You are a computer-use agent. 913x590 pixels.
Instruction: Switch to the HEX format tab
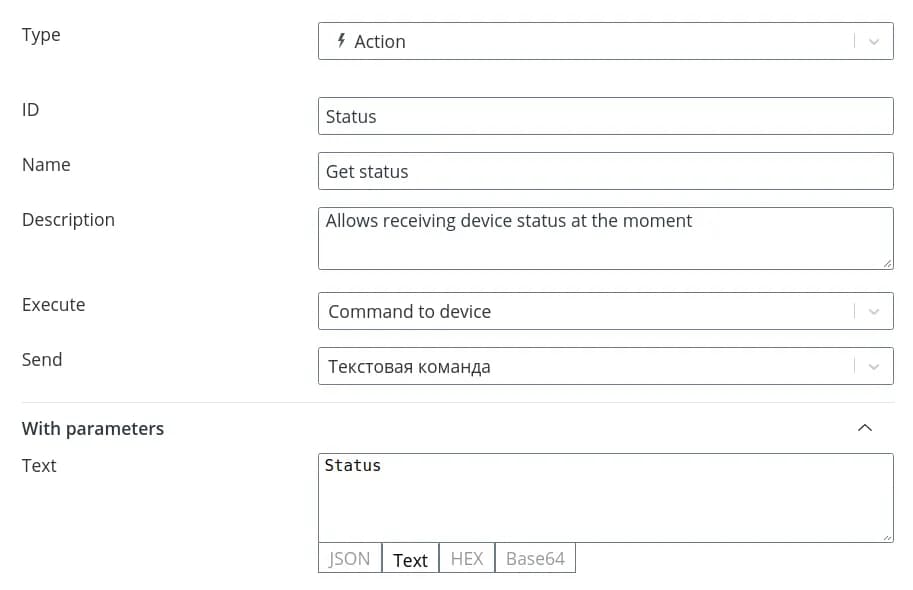click(x=467, y=559)
